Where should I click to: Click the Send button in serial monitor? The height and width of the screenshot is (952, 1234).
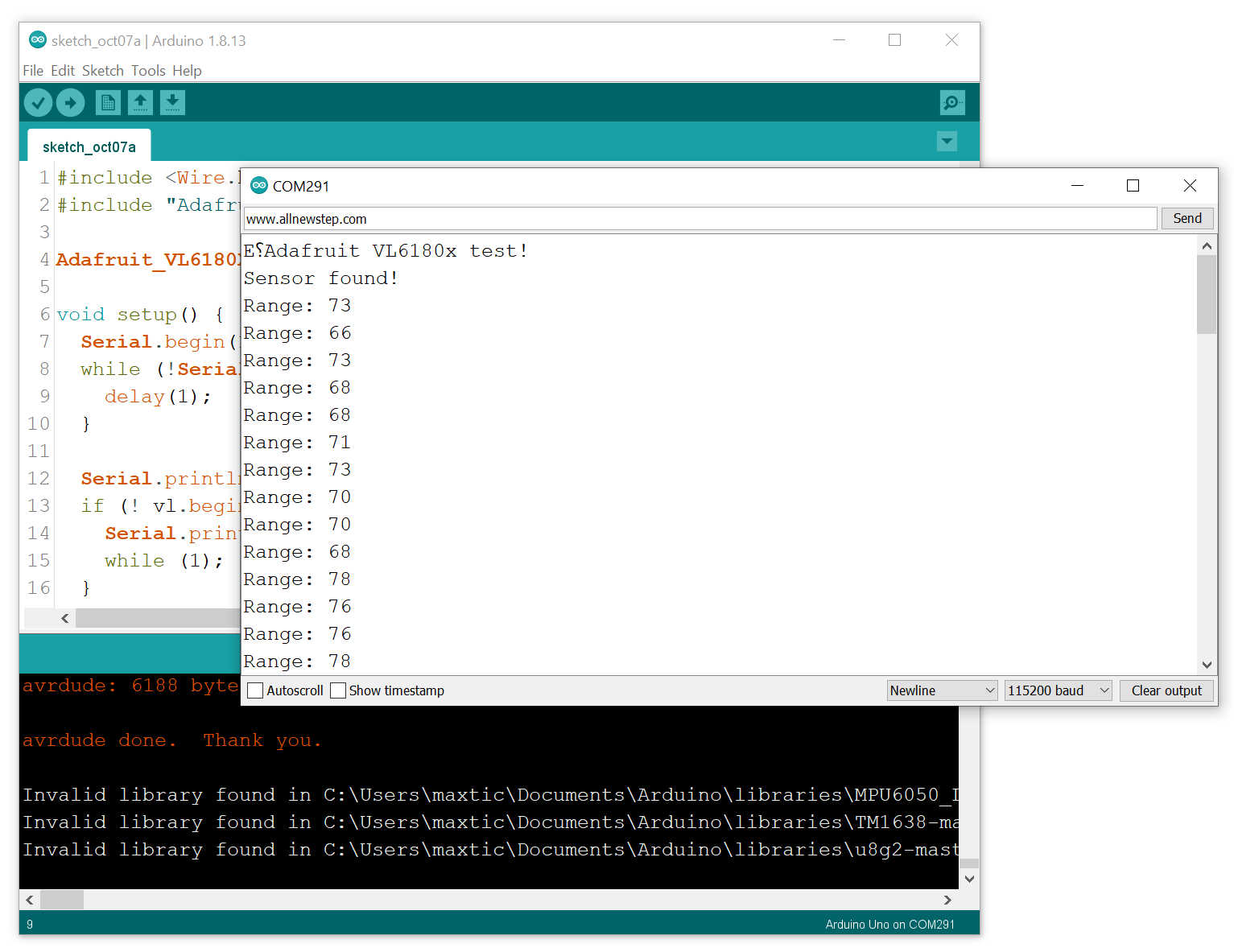tap(1187, 218)
